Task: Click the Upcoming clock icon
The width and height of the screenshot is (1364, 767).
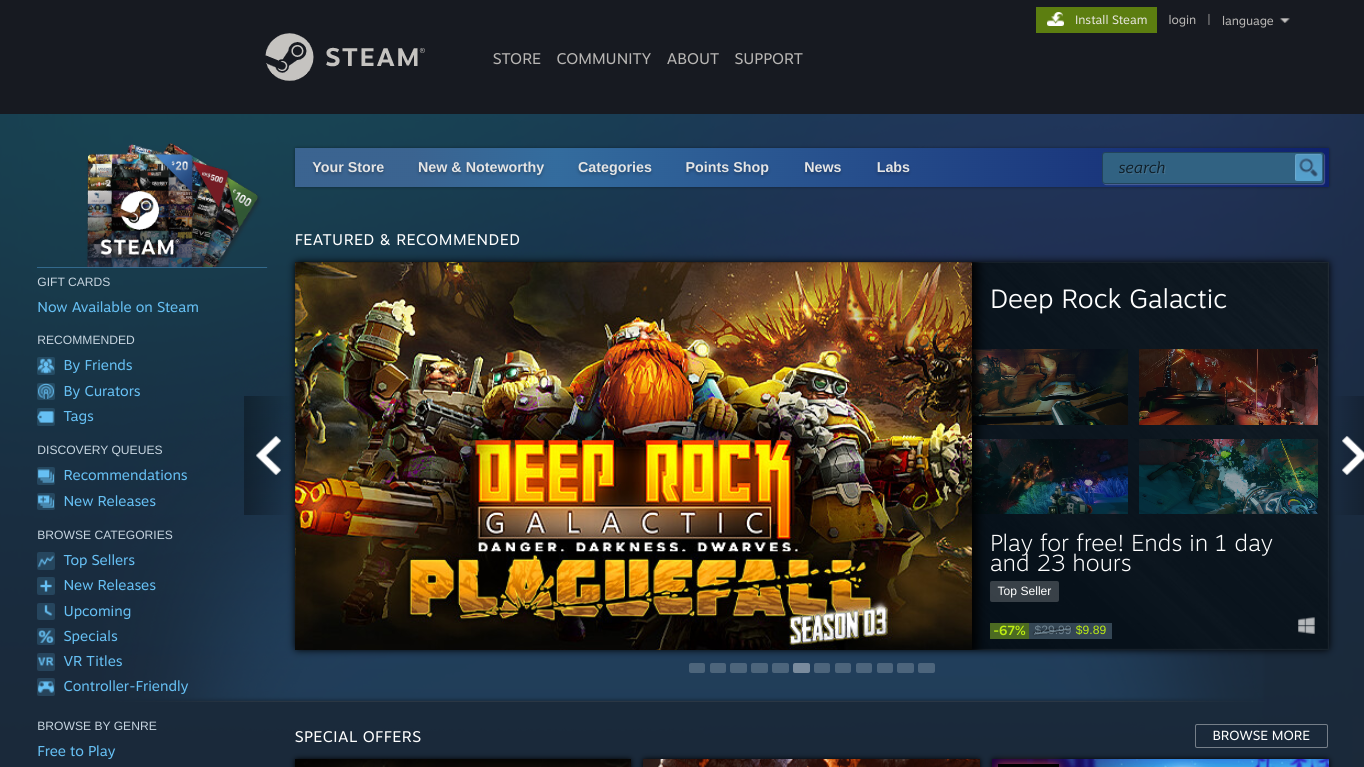Action: tap(46, 611)
